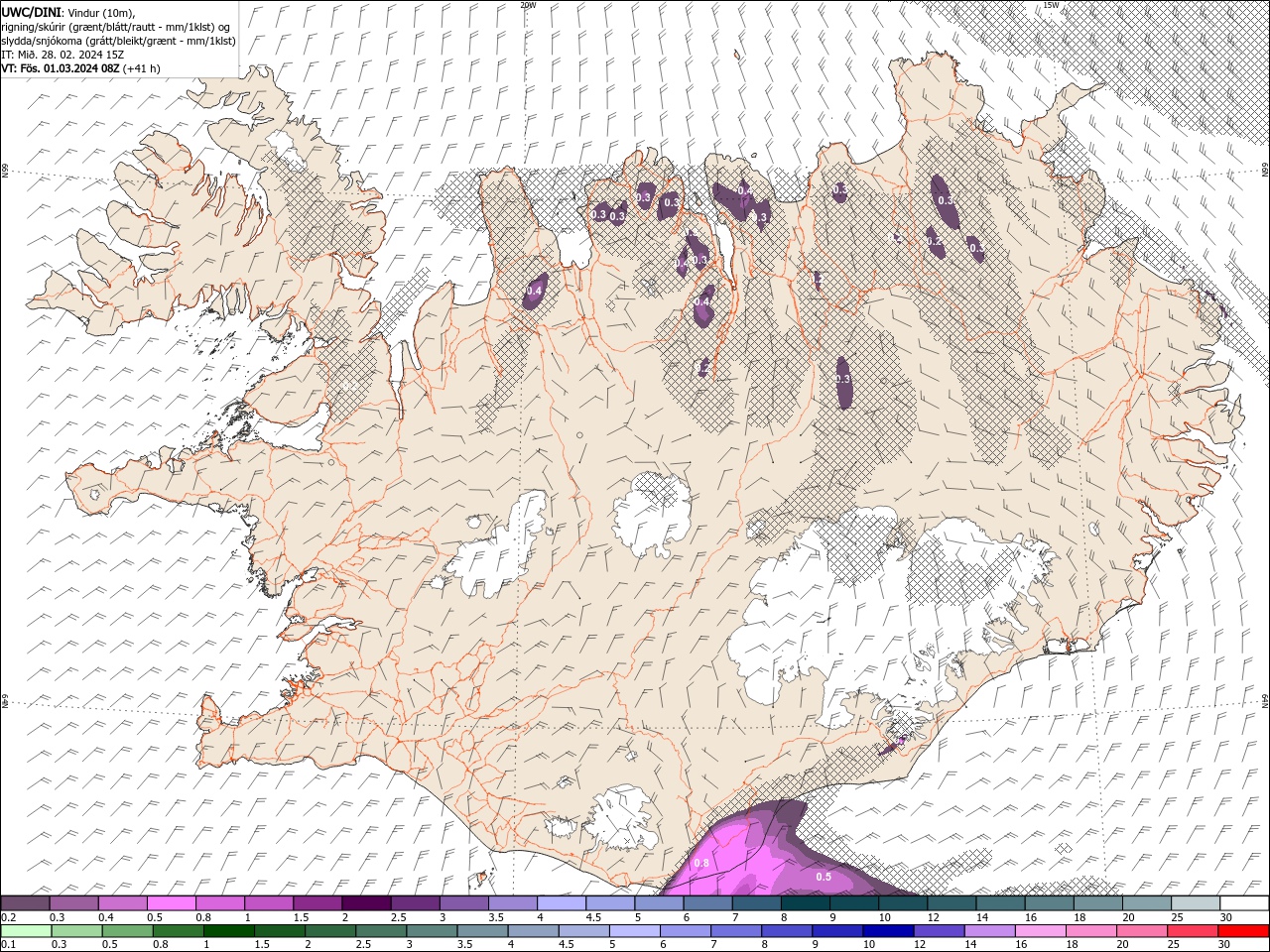Click the 0.5 value in the pink area off the south coast

tap(824, 877)
